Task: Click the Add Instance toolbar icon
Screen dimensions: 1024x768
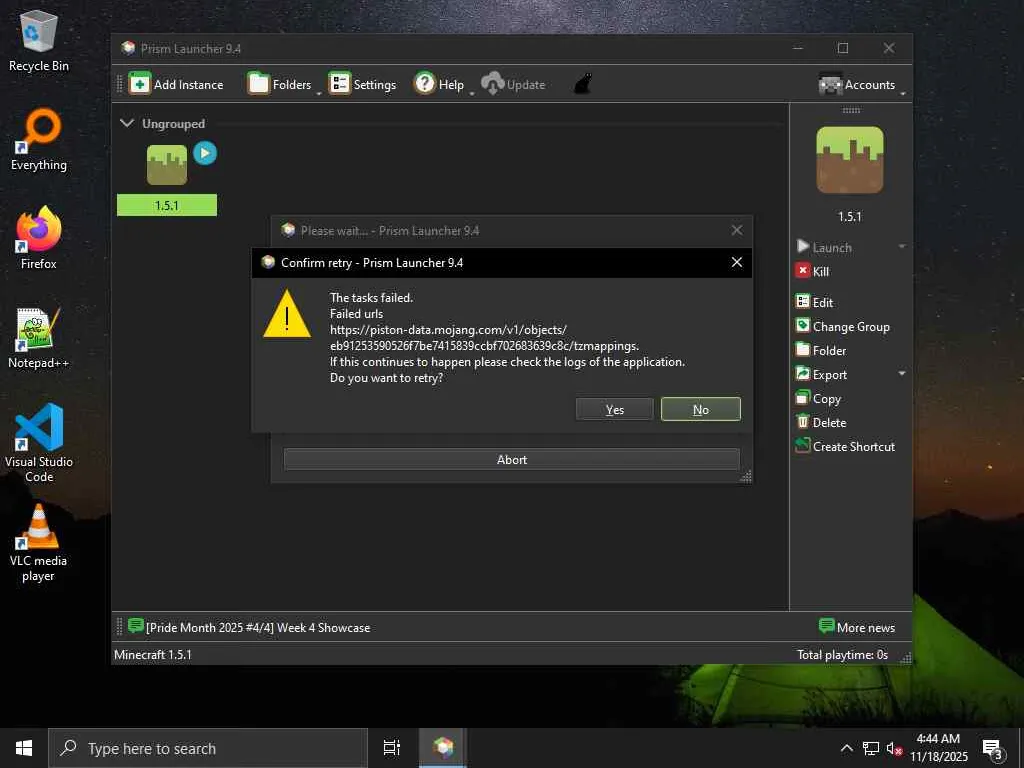Action: coord(139,84)
